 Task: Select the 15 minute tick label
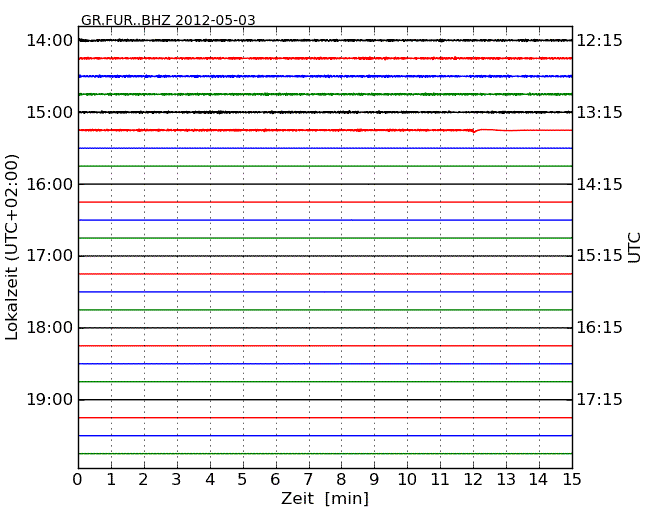tap(572, 480)
